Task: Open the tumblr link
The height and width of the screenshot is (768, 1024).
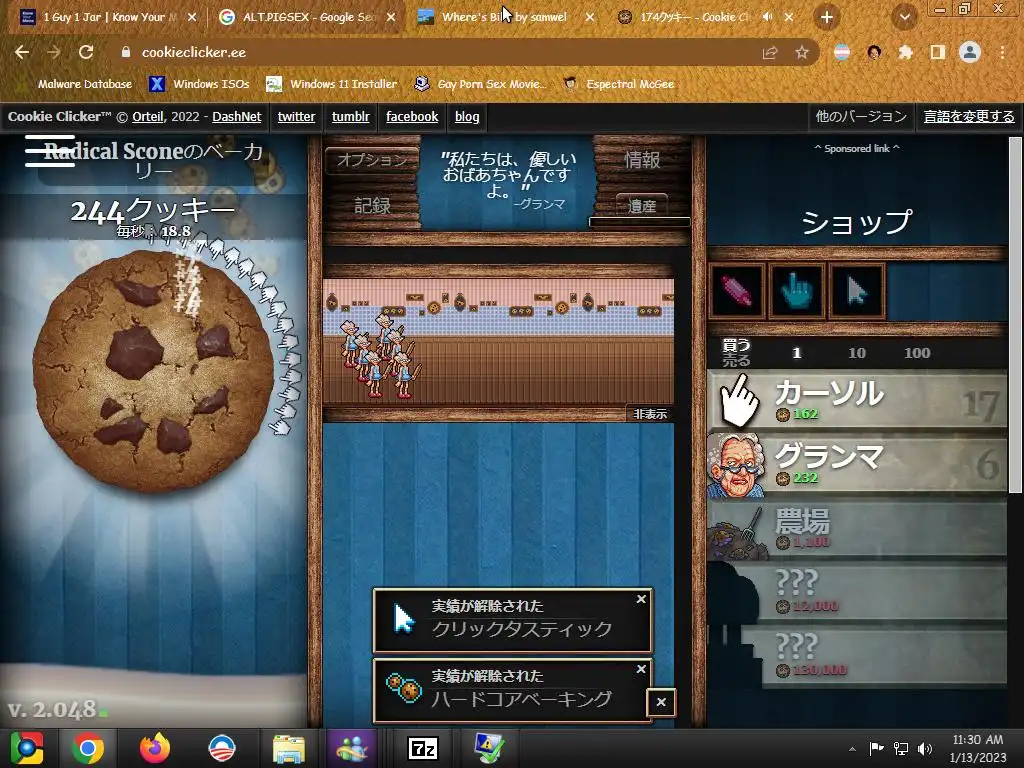Action: 351,117
